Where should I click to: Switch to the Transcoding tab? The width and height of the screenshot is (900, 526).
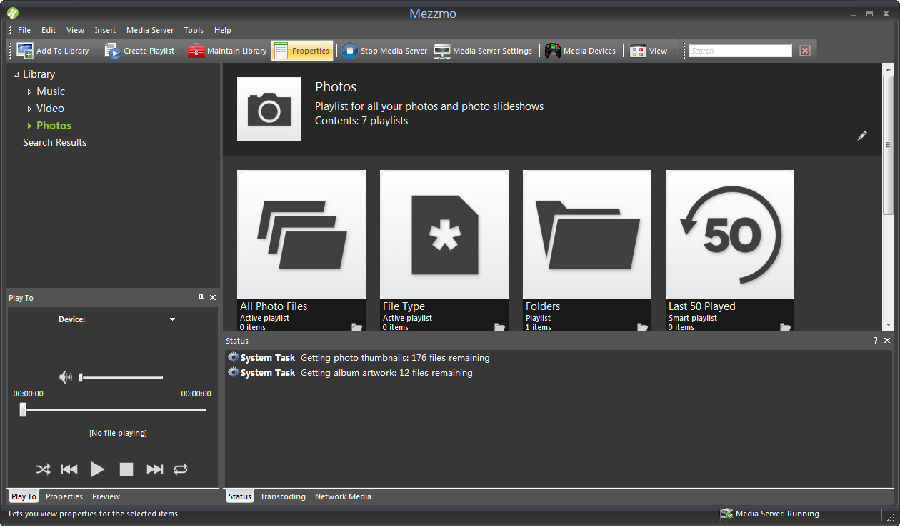[x=283, y=497]
